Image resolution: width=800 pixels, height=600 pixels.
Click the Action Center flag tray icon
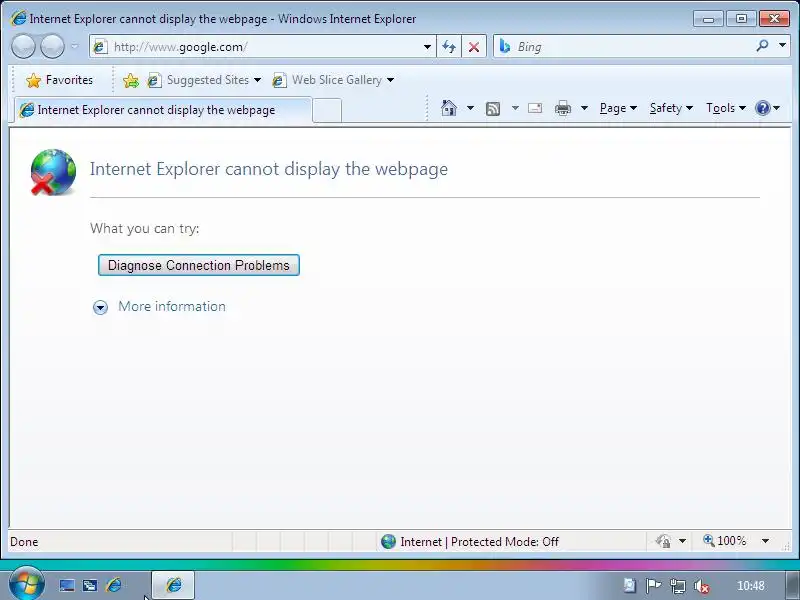click(x=653, y=586)
